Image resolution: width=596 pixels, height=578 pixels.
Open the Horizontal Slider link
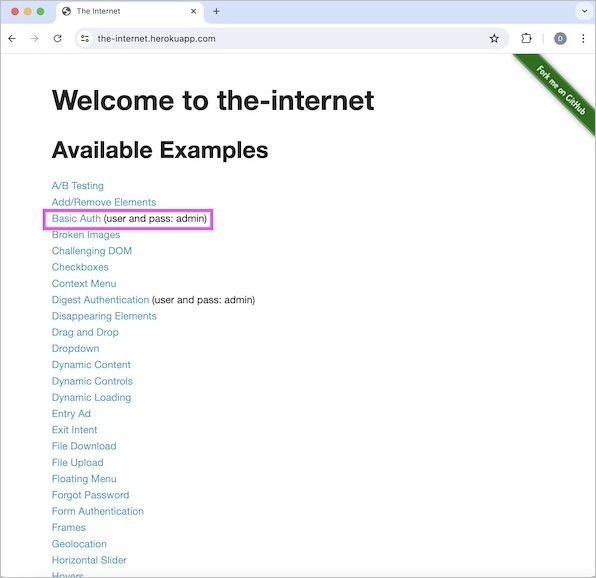[x=89, y=560]
